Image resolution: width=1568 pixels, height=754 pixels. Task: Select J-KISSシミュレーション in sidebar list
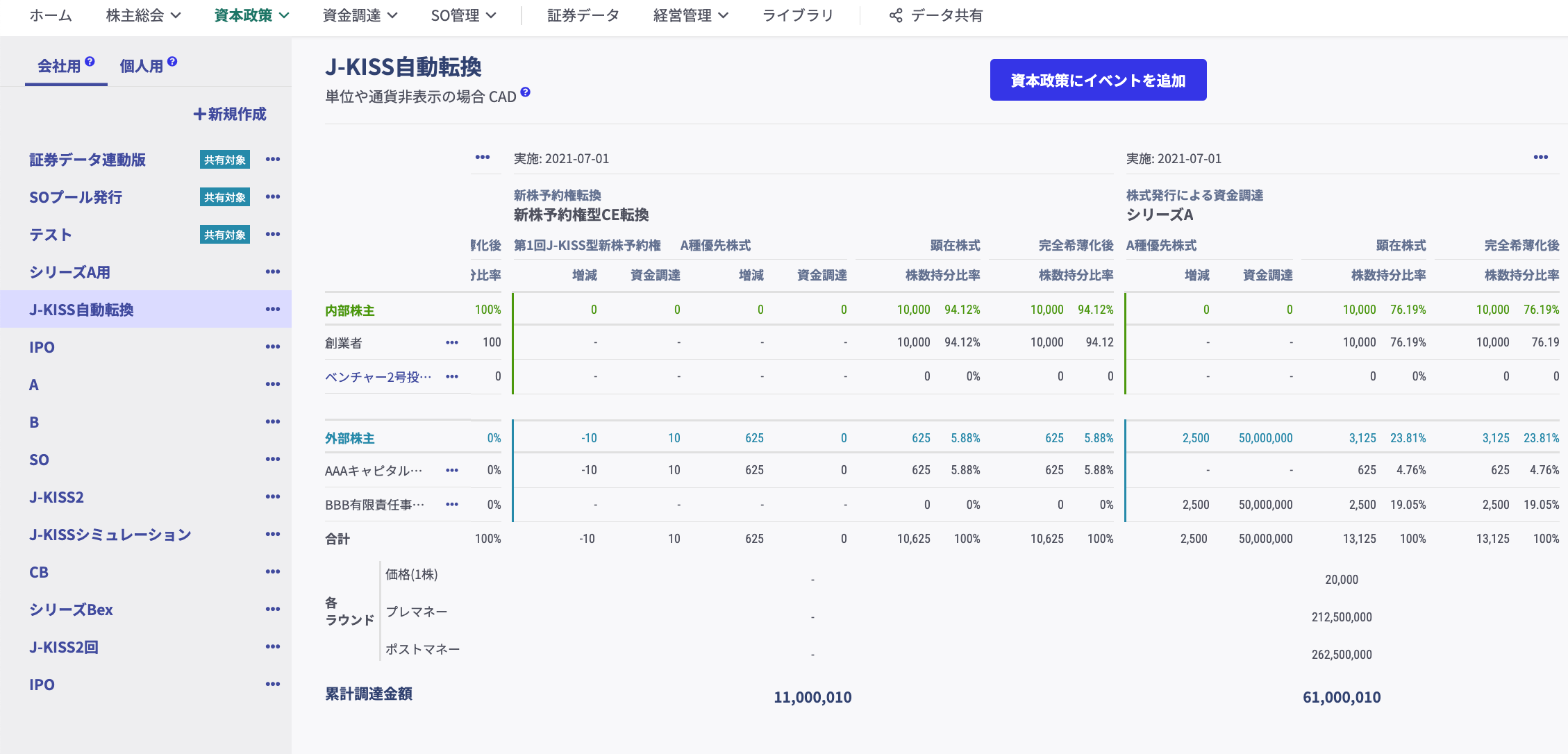(x=110, y=535)
